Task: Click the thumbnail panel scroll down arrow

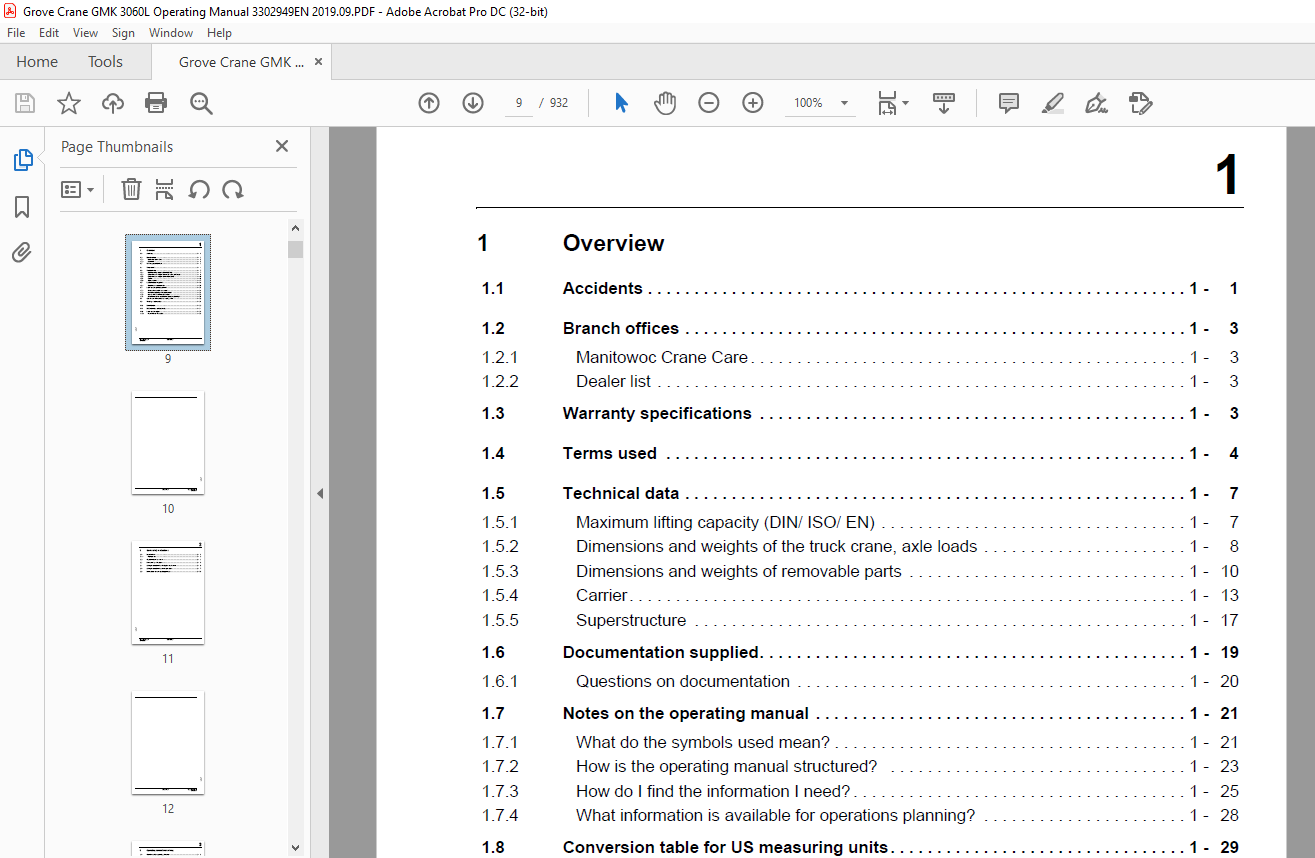Action: pos(295,848)
